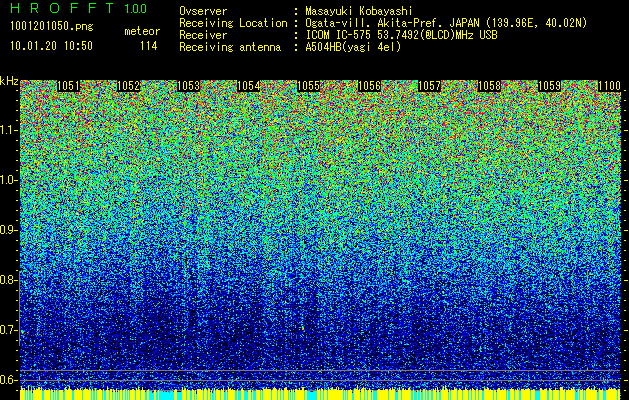The width and height of the screenshot is (629, 400).
Task: Click the 1055 time marker
Action: (308, 86)
